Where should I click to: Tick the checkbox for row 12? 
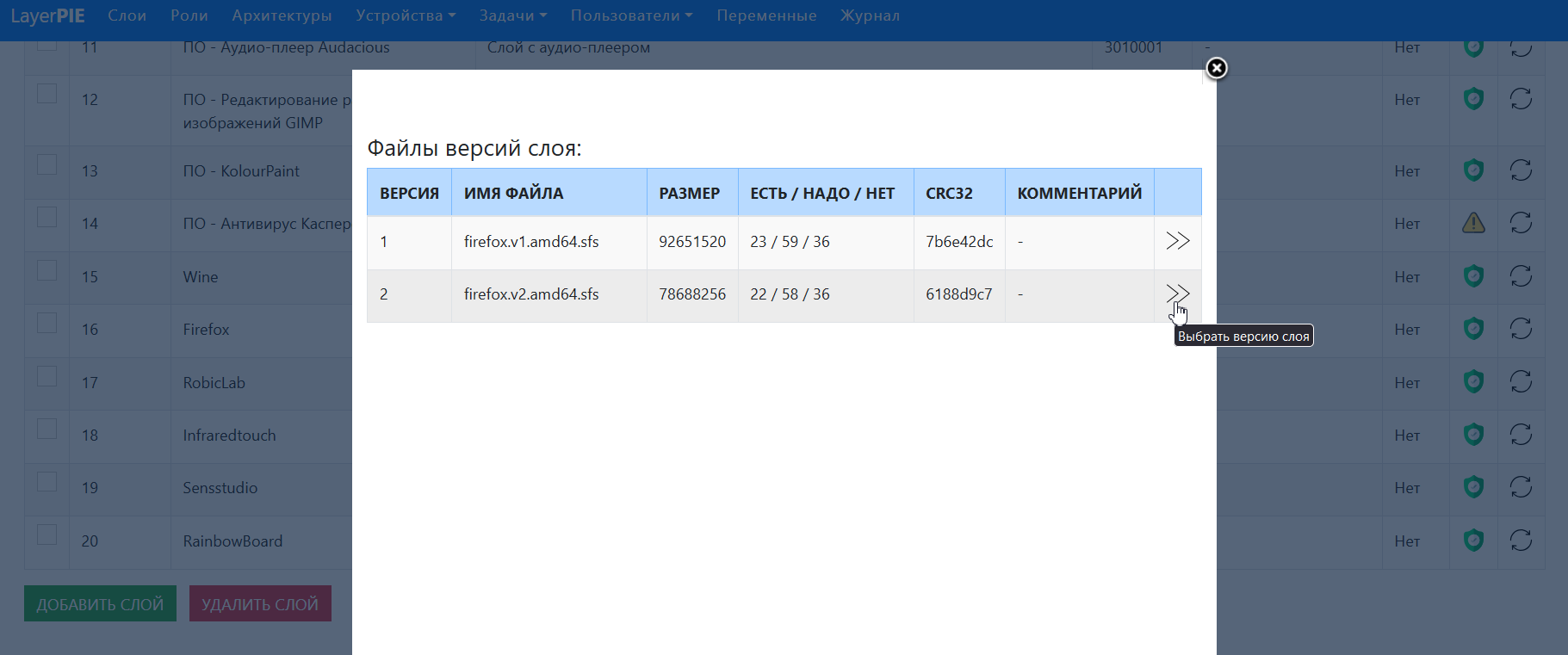(x=47, y=93)
